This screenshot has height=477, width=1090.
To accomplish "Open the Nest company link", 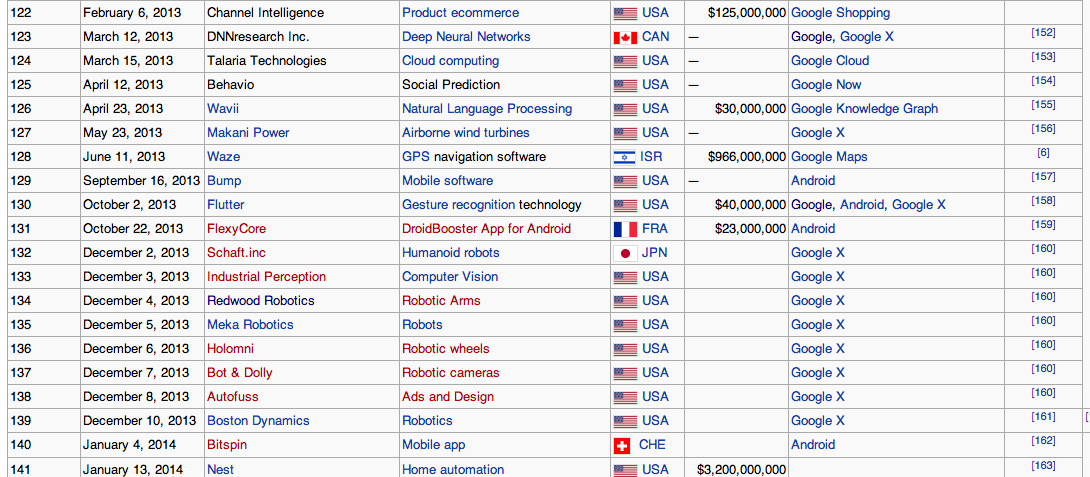I will (220, 469).
